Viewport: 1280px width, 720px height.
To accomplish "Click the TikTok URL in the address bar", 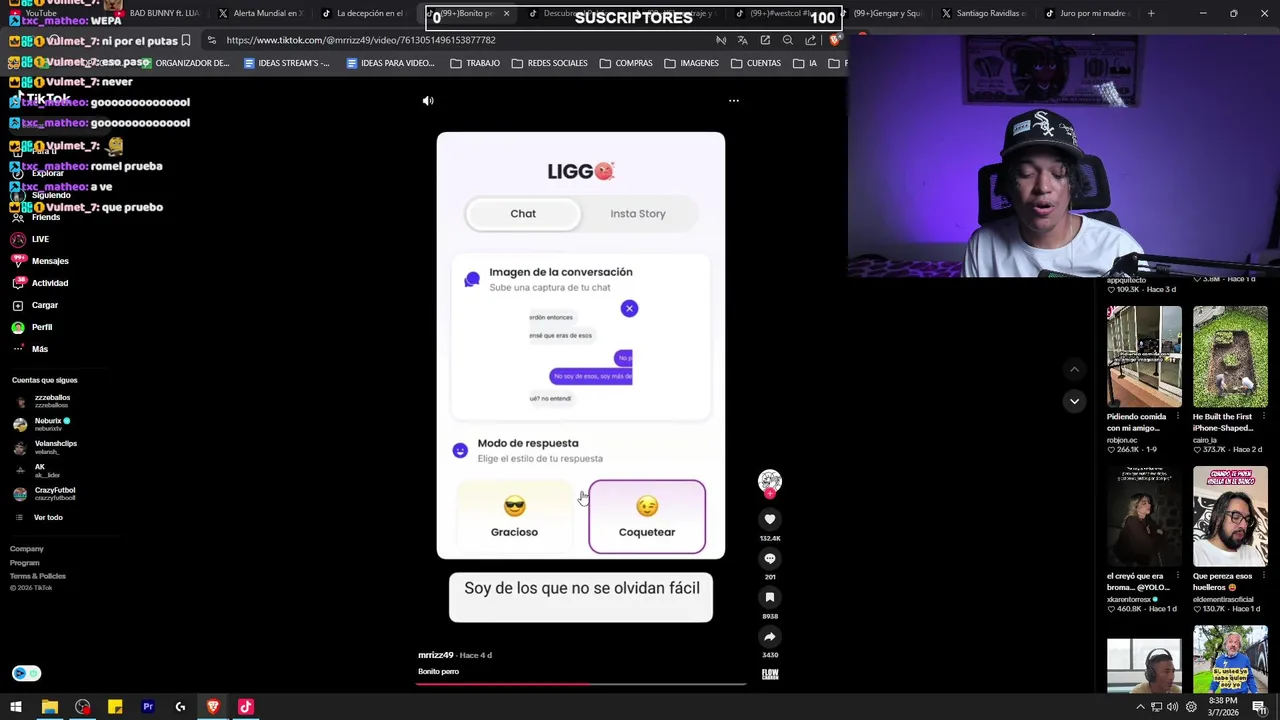I will point(360,40).
